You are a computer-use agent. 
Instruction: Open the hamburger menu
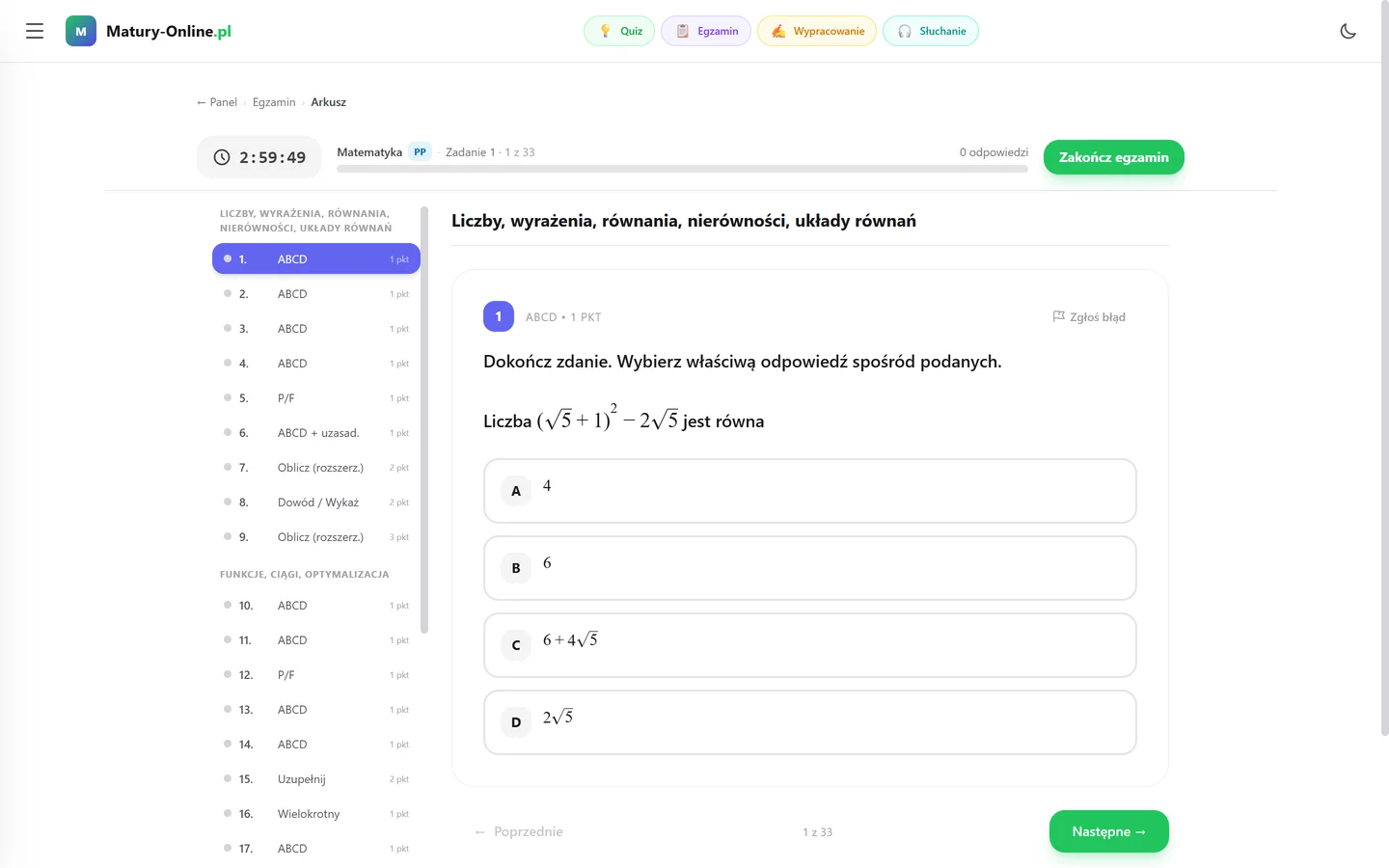(35, 31)
